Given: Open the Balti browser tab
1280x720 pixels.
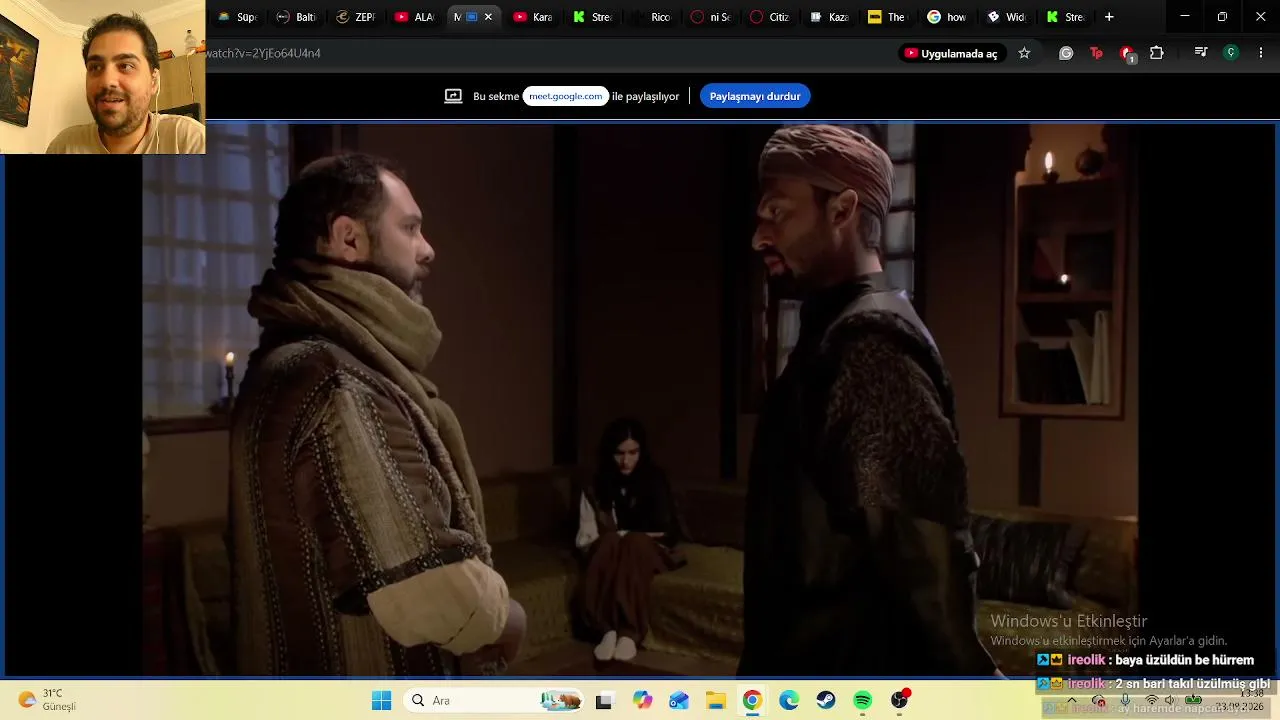Looking at the screenshot, I should click(x=296, y=17).
